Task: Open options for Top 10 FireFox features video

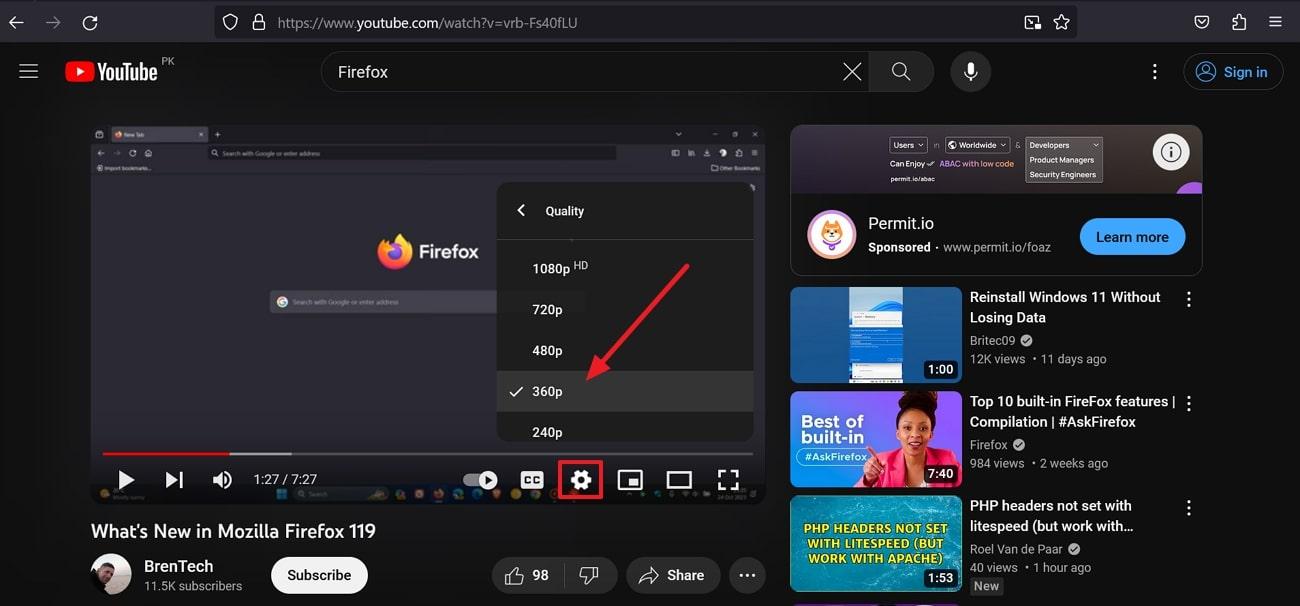Action: pyautogui.click(x=1189, y=403)
